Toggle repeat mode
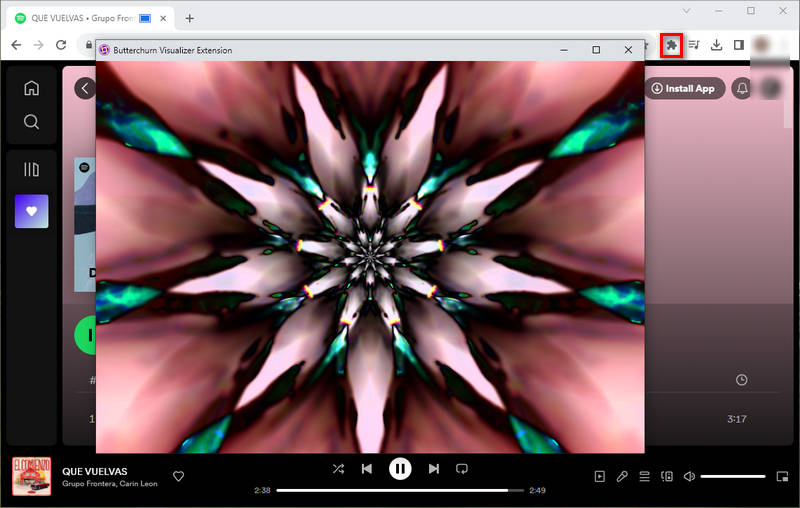This screenshot has height=508, width=800. pyautogui.click(x=462, y=469)
